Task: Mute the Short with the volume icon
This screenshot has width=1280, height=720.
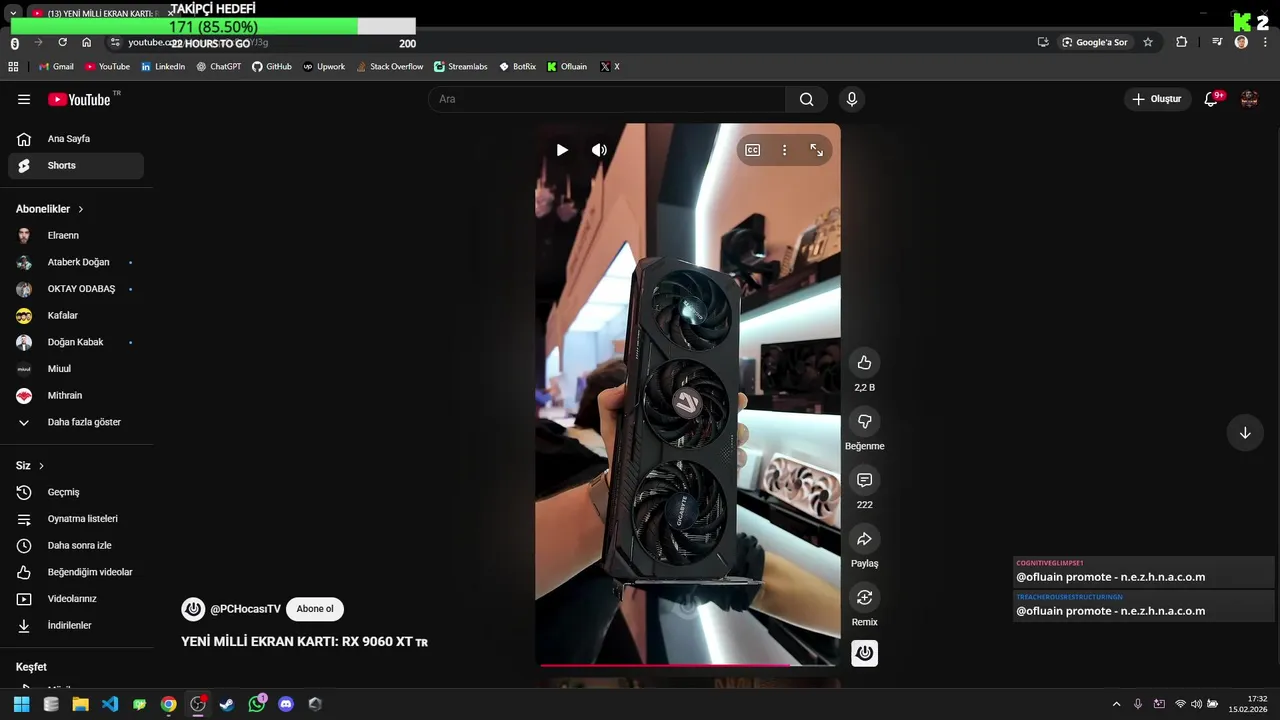Action: tap(599, 150)
